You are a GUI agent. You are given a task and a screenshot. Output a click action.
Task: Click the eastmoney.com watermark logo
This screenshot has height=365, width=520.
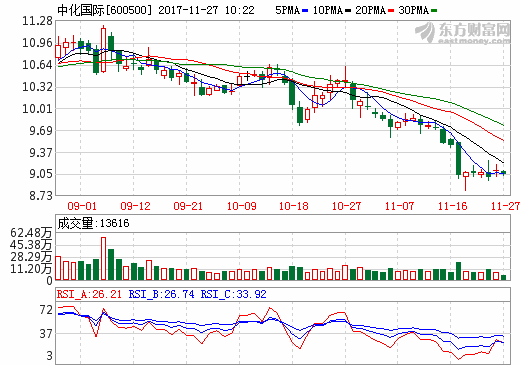tap(463, 33)
